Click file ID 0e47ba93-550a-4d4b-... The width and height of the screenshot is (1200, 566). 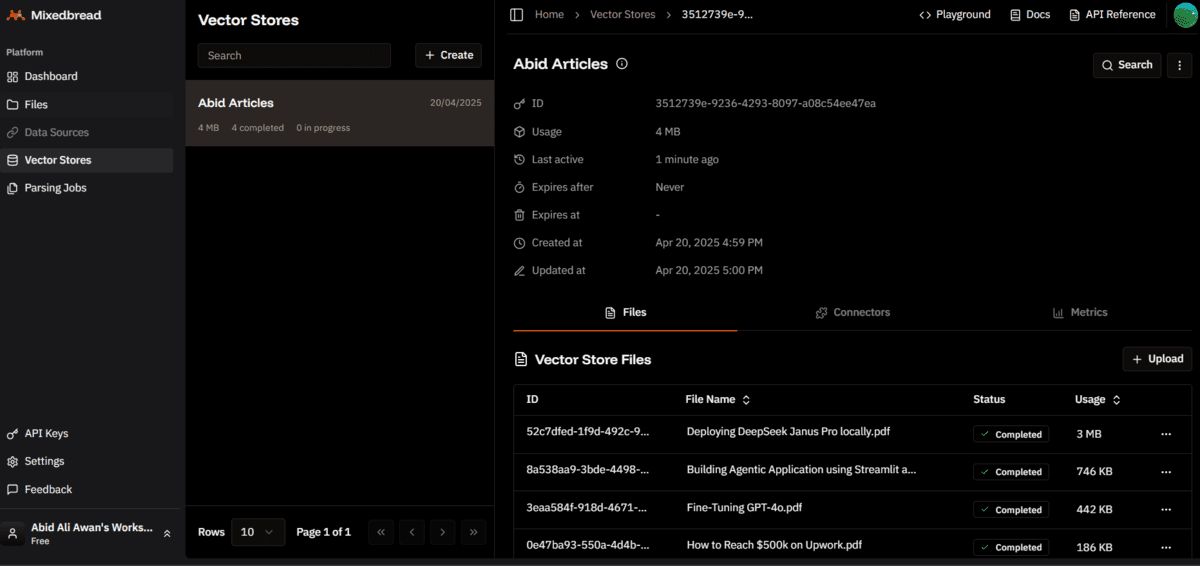588,545
